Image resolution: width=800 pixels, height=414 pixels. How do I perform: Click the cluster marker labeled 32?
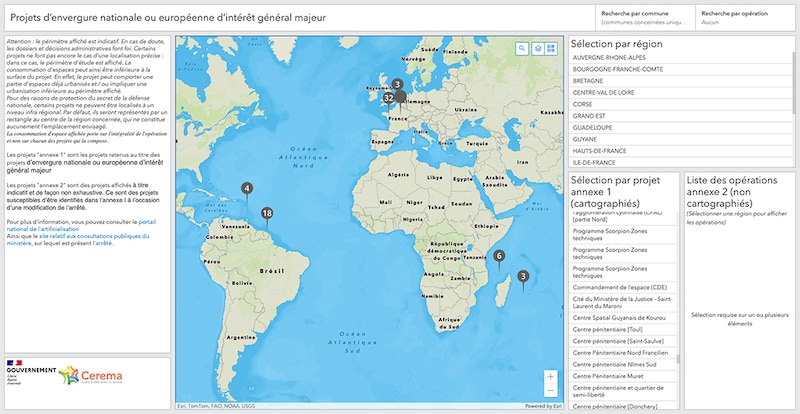coord(389,99)
